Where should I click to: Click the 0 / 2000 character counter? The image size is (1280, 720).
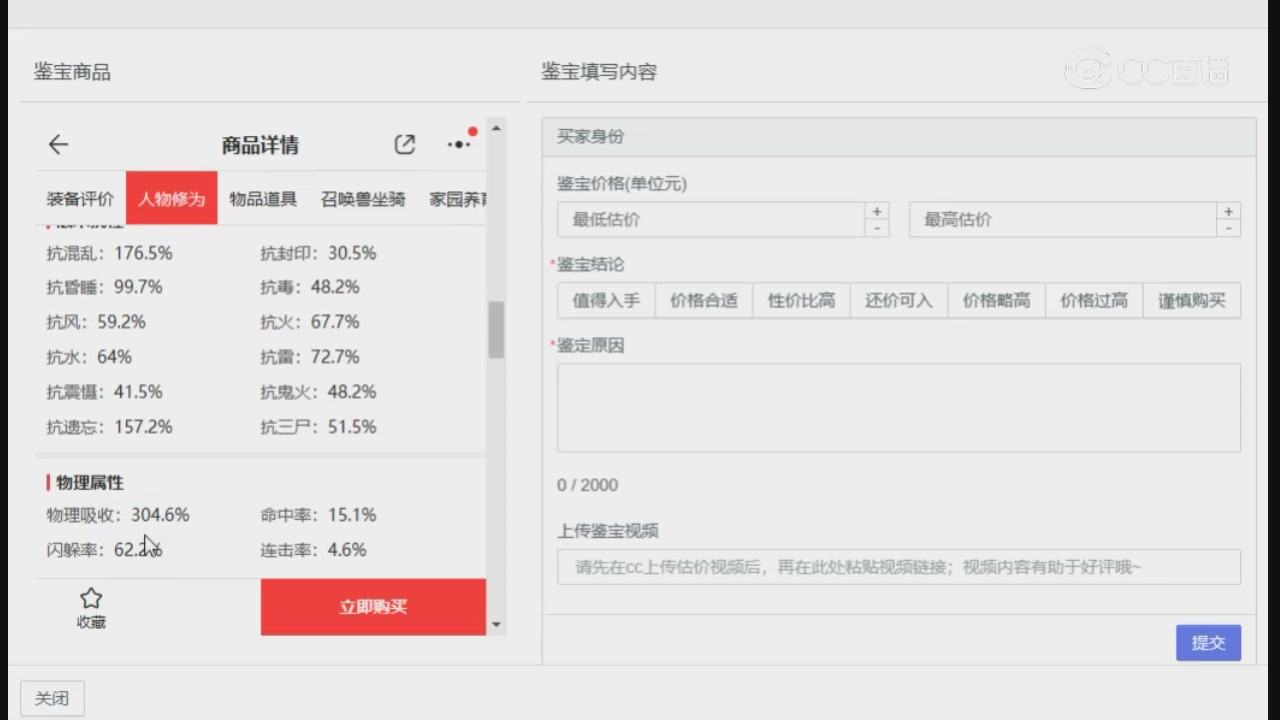[587, 485]
